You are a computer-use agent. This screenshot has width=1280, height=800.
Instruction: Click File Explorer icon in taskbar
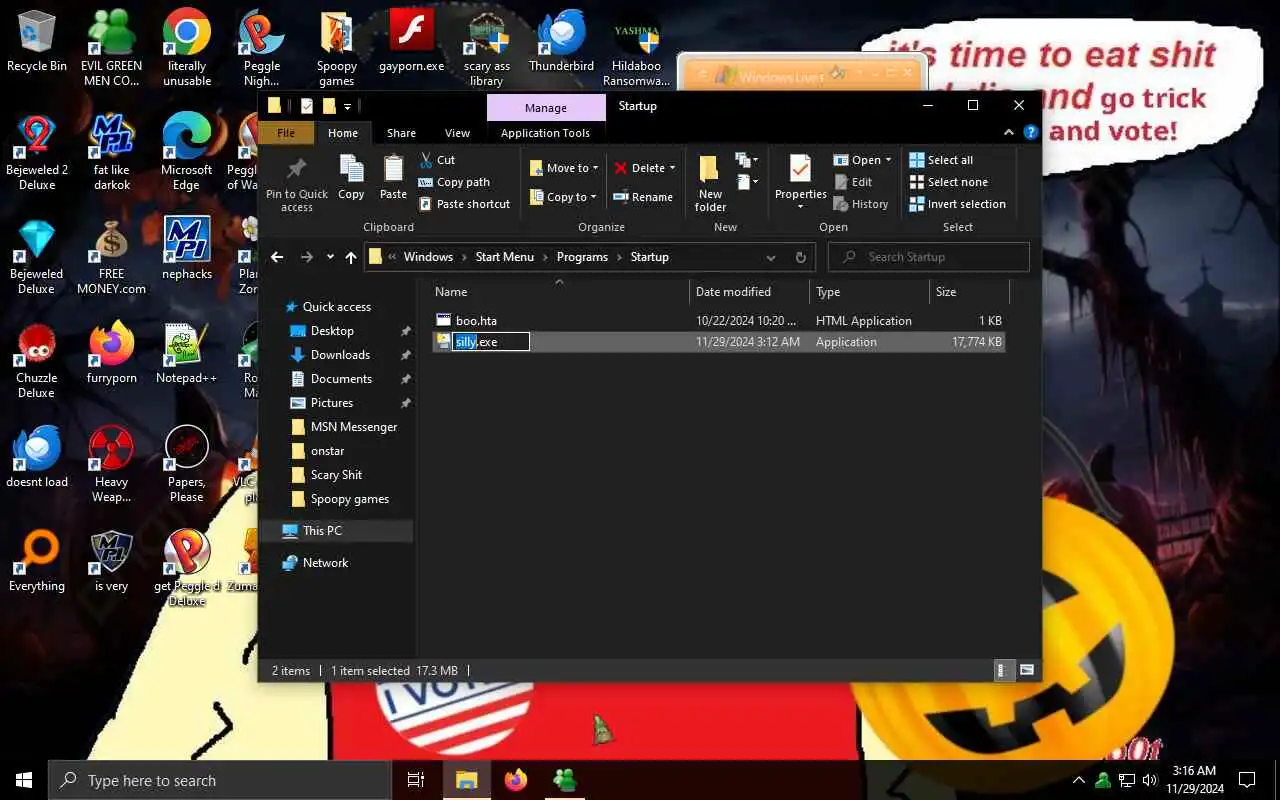tap(467, 780)
